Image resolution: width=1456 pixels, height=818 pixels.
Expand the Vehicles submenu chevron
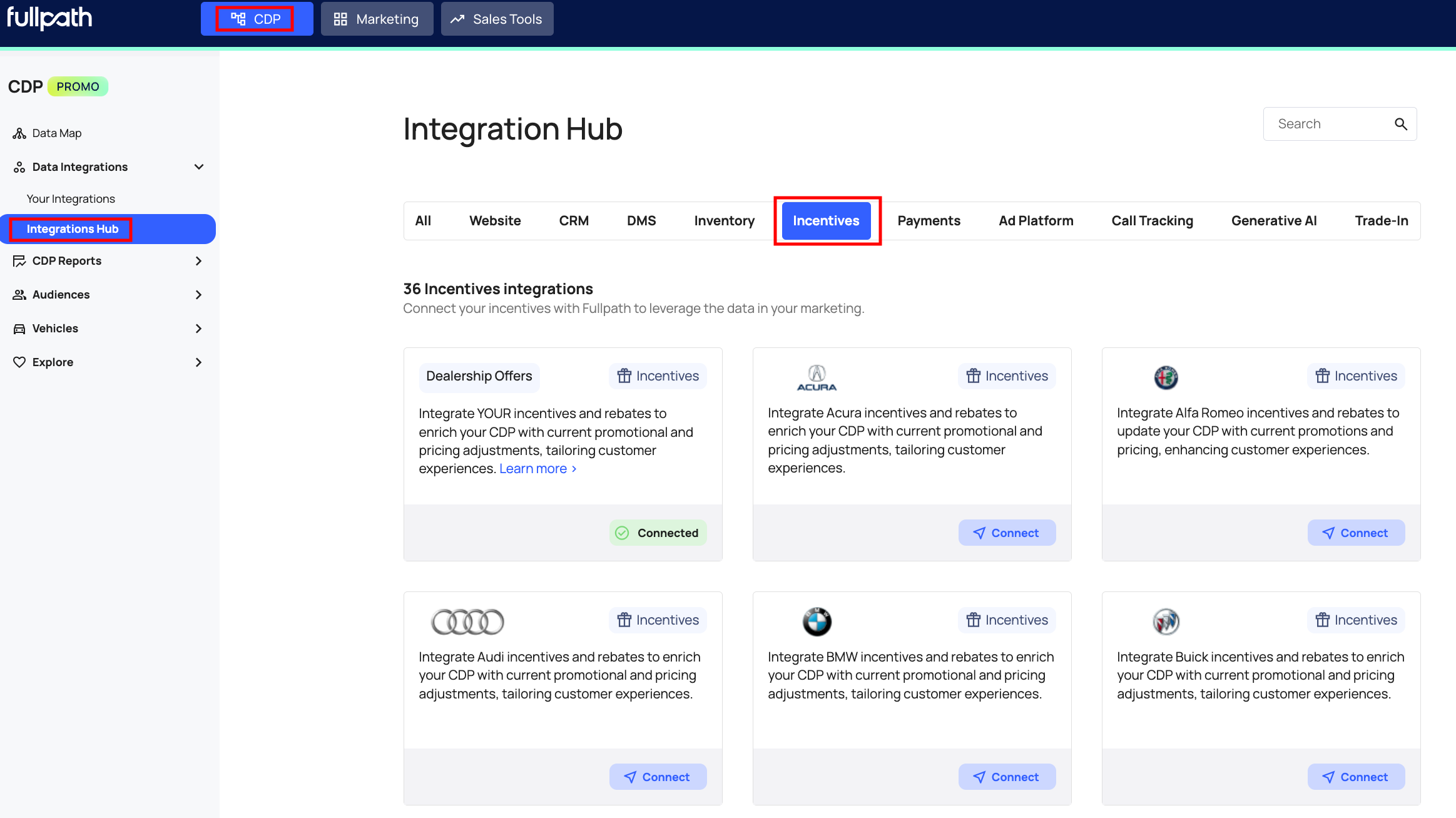point(199,329)
